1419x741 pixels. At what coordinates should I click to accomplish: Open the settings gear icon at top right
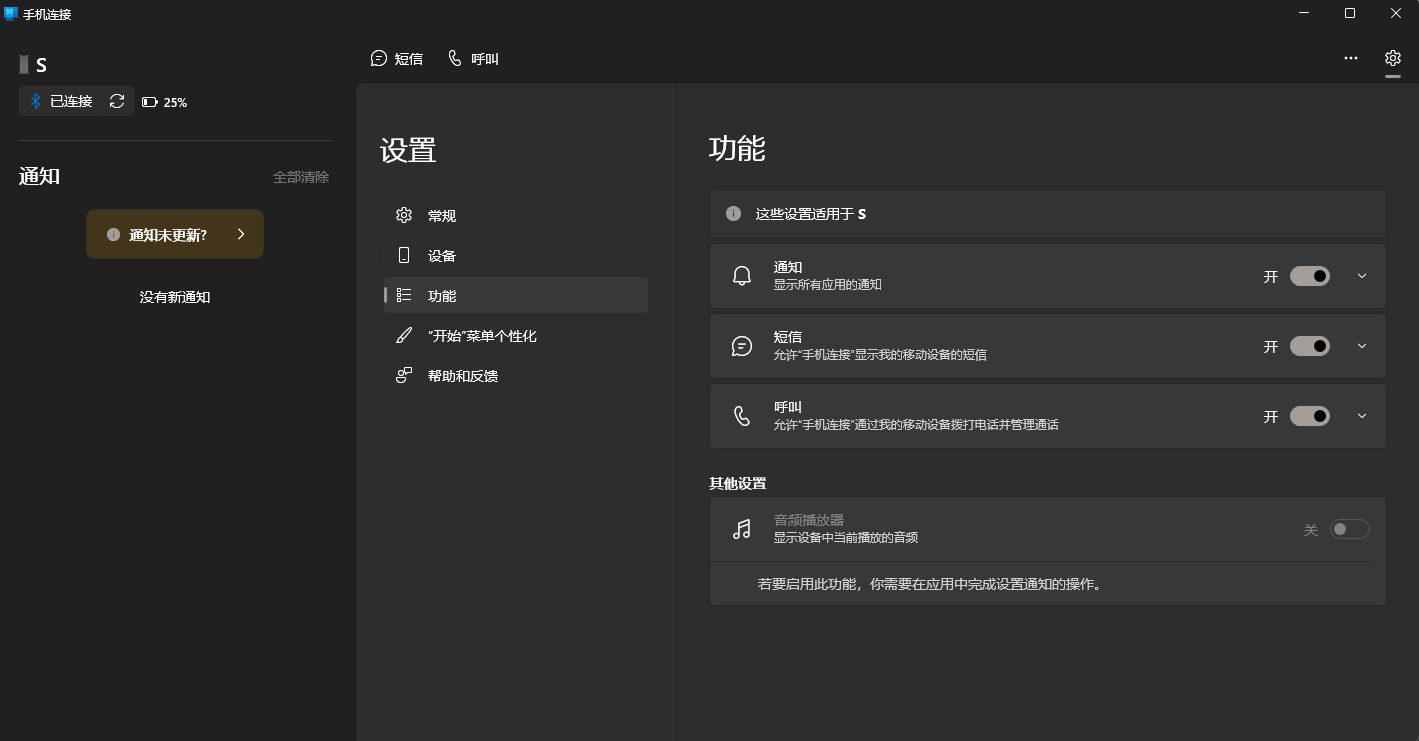(x=1392, y=58)
